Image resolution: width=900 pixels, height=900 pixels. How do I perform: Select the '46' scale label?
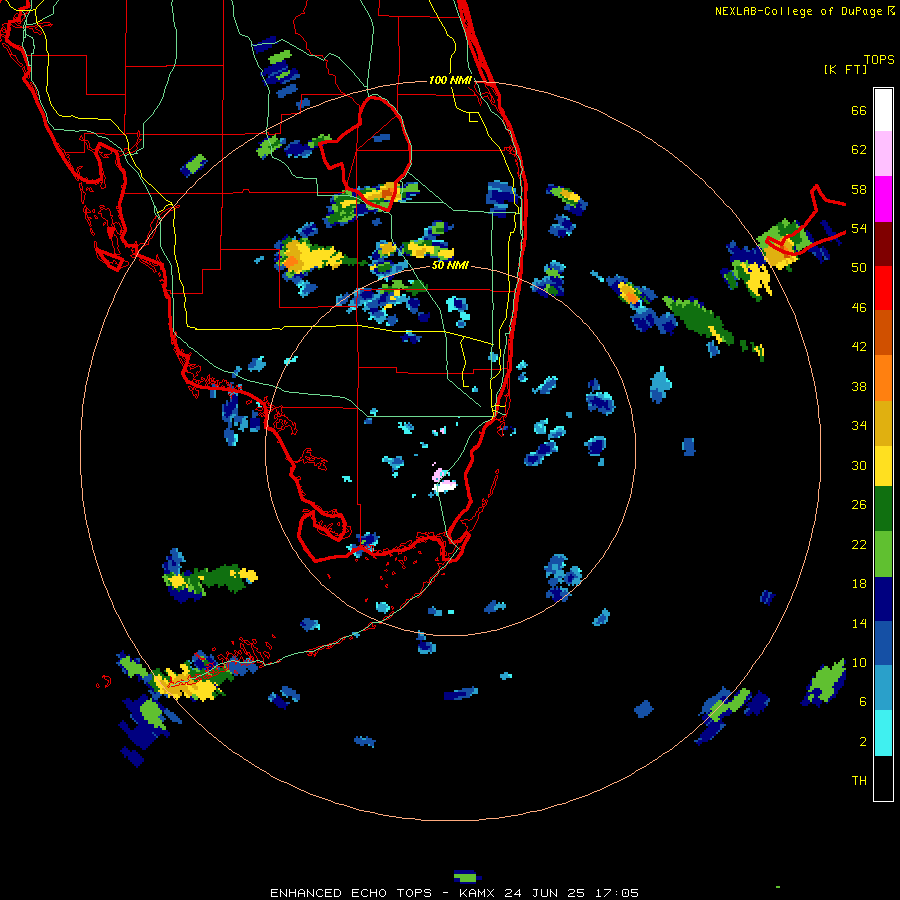pos(859,308)
